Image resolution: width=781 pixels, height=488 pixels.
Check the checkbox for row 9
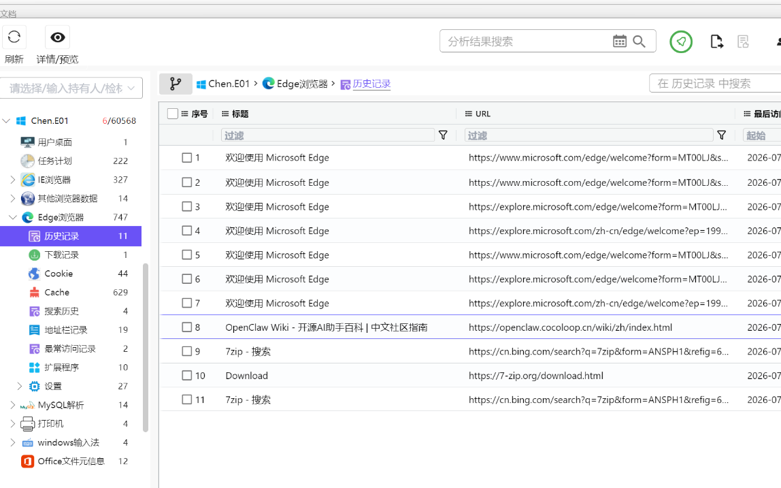tap(187, 351)
